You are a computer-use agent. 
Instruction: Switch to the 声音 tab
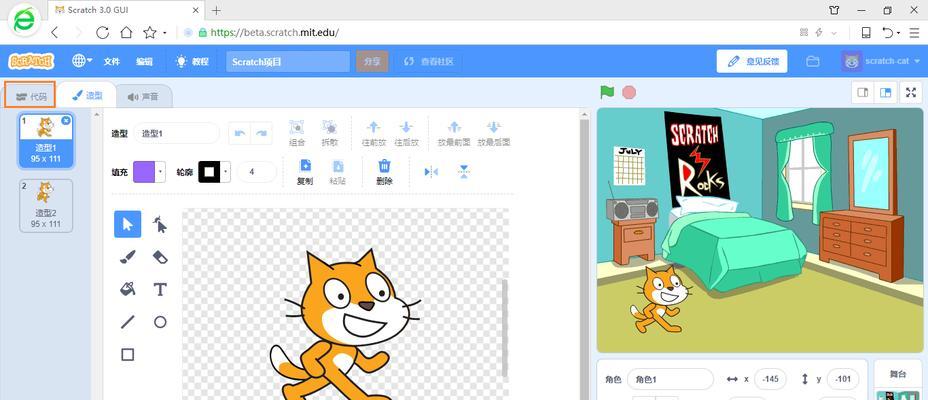coord(143,96)
